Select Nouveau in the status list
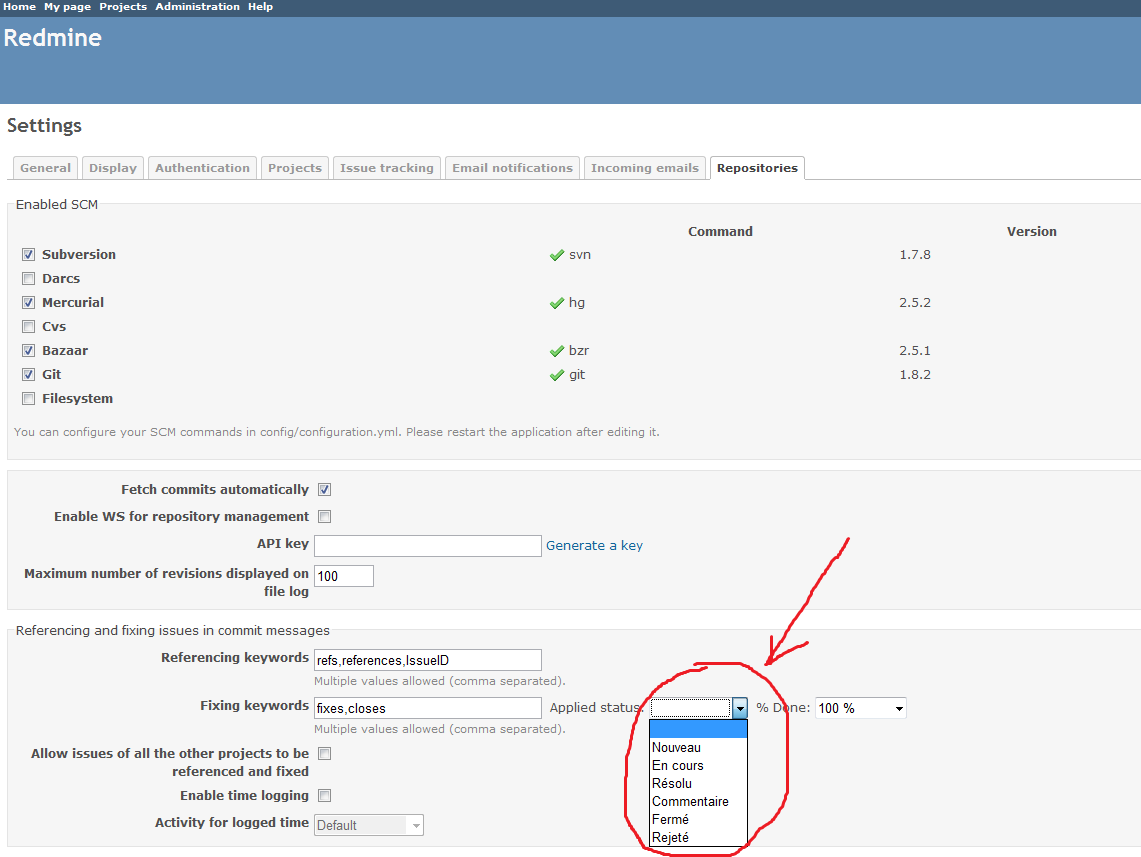This screenshot has height=857, width=1141. tap(698, 747)
